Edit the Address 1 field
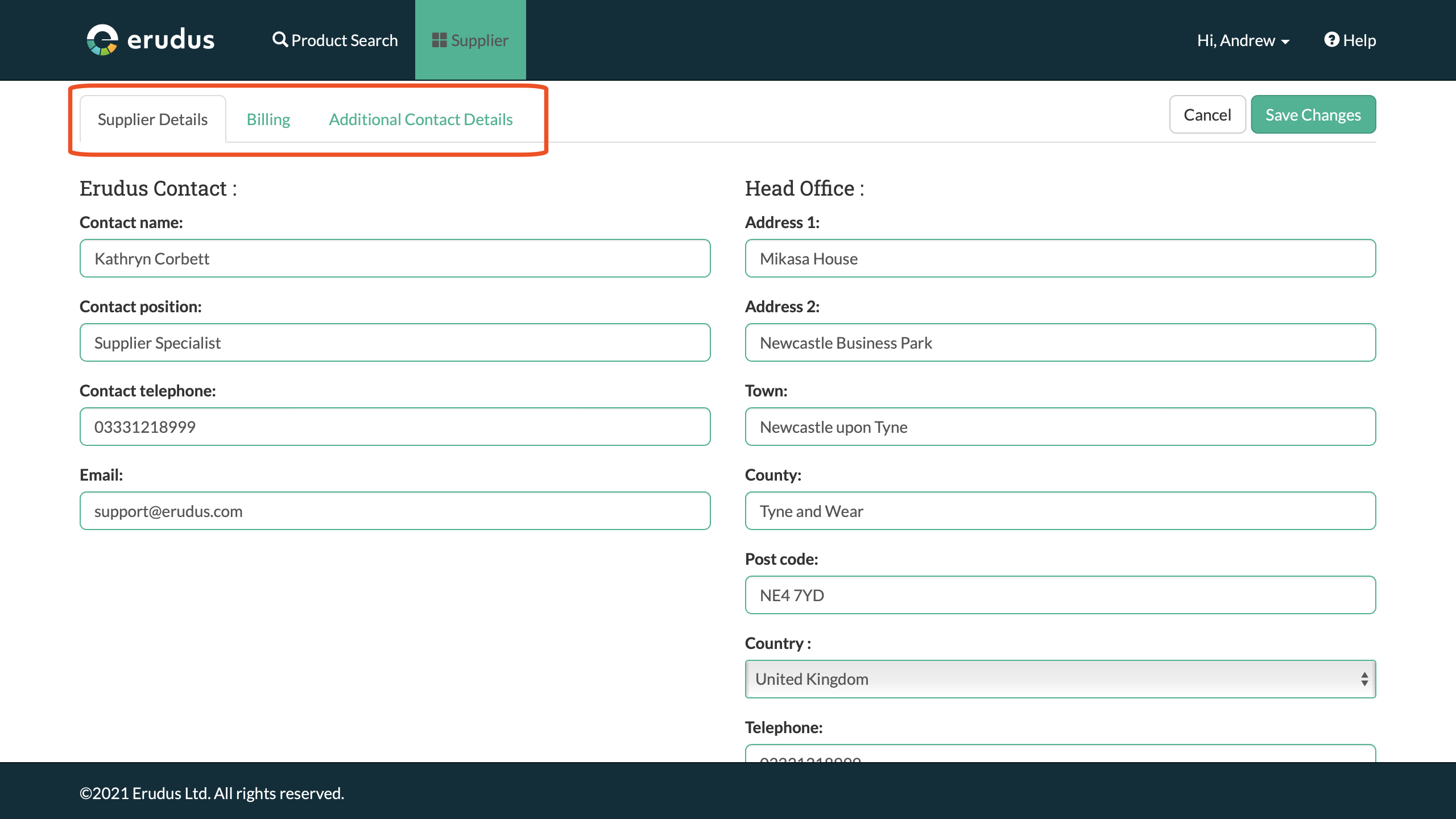 click(x=1060, y=259)
